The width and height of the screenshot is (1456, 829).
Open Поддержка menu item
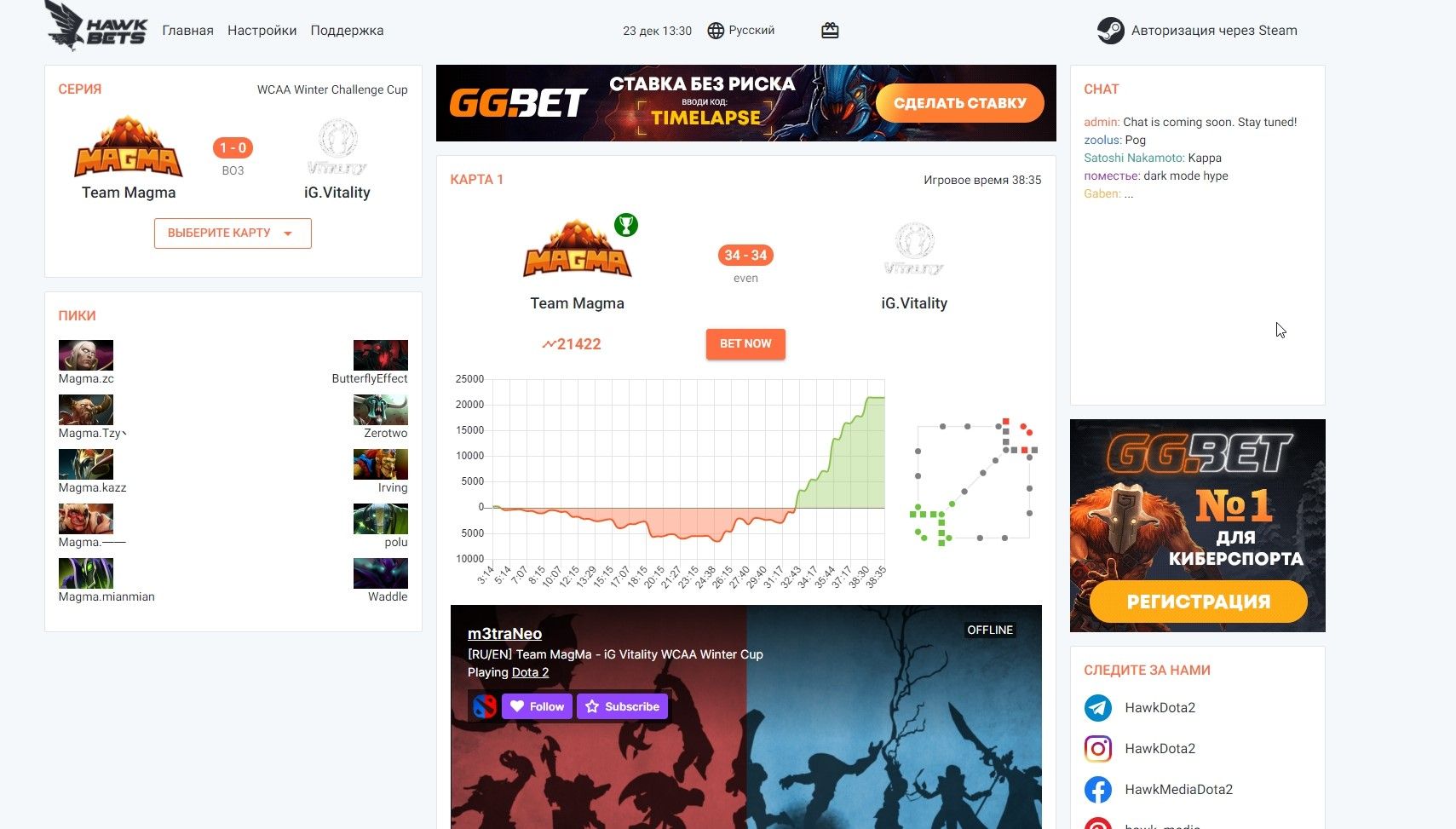pyautogui.click(x=347, y=31)
